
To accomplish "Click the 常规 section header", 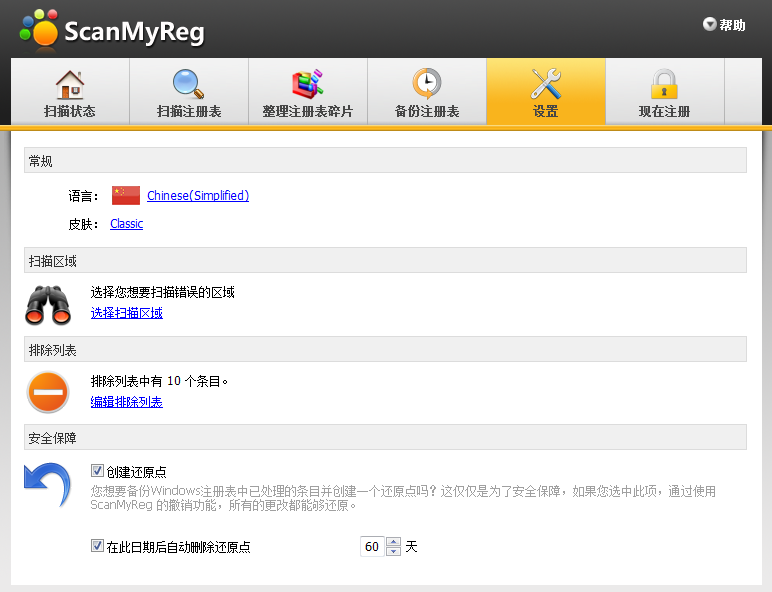I will pos(386,161).
